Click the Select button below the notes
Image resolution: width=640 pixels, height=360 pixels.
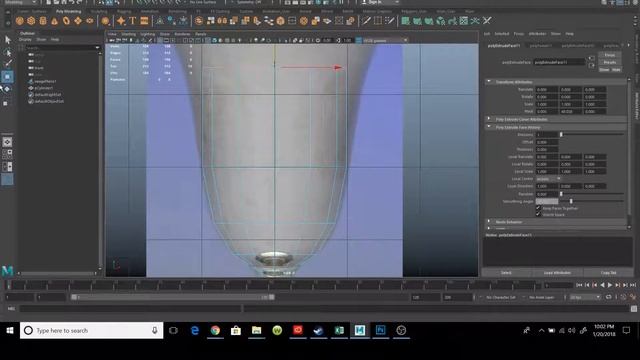506,273
